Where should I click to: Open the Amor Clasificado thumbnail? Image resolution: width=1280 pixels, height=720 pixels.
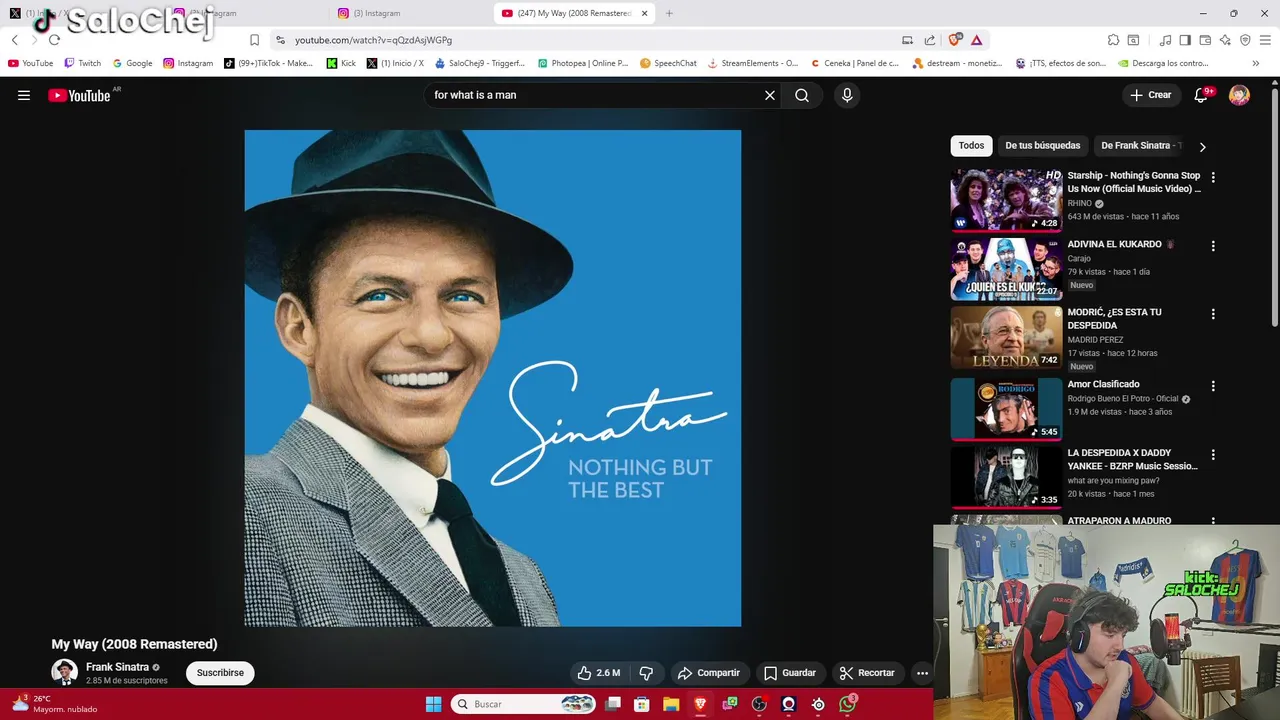coord(1006,408)
